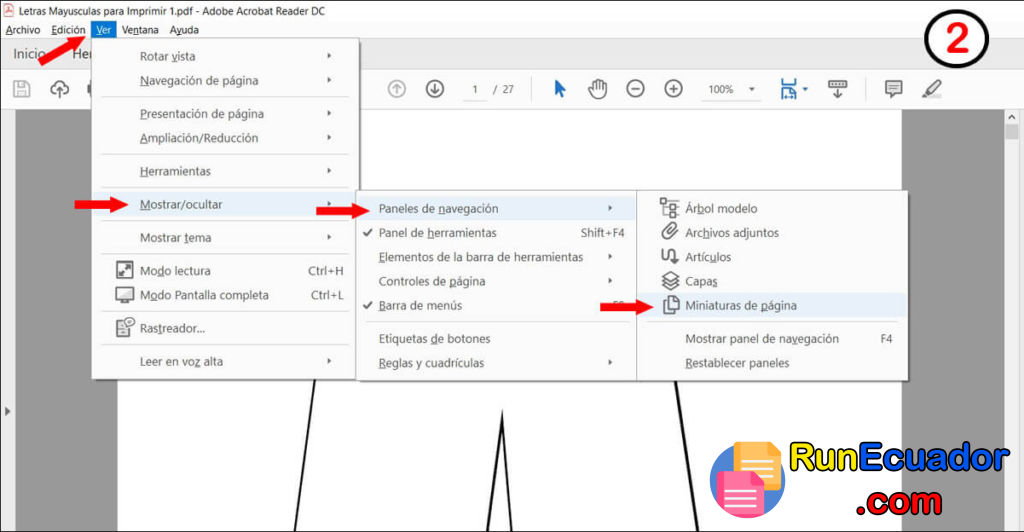Open the 100% zoom level dropdown
1024x532 pixels.
(752, 89)
